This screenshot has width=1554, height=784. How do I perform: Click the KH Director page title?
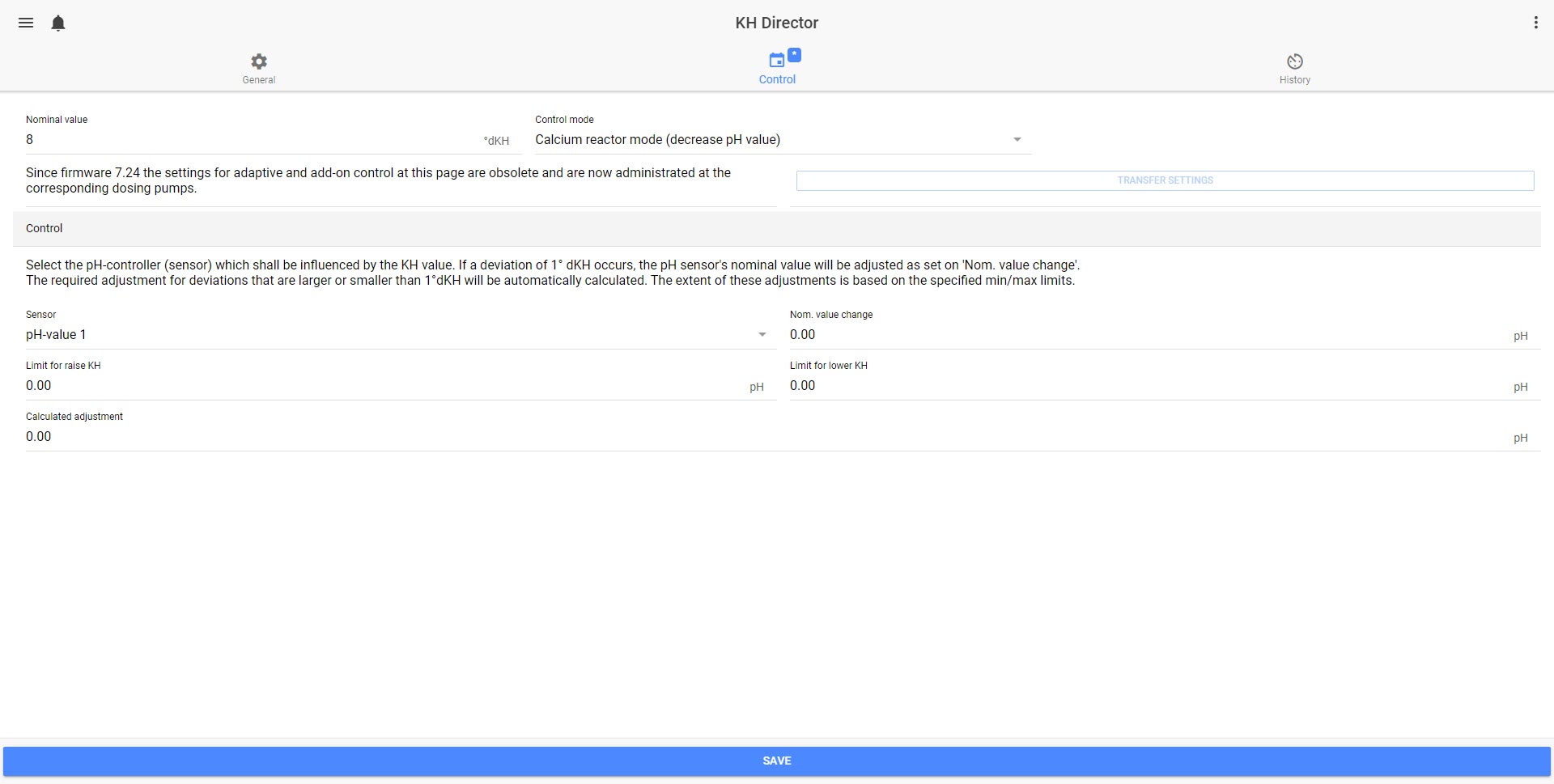click(x=777, y=23)
